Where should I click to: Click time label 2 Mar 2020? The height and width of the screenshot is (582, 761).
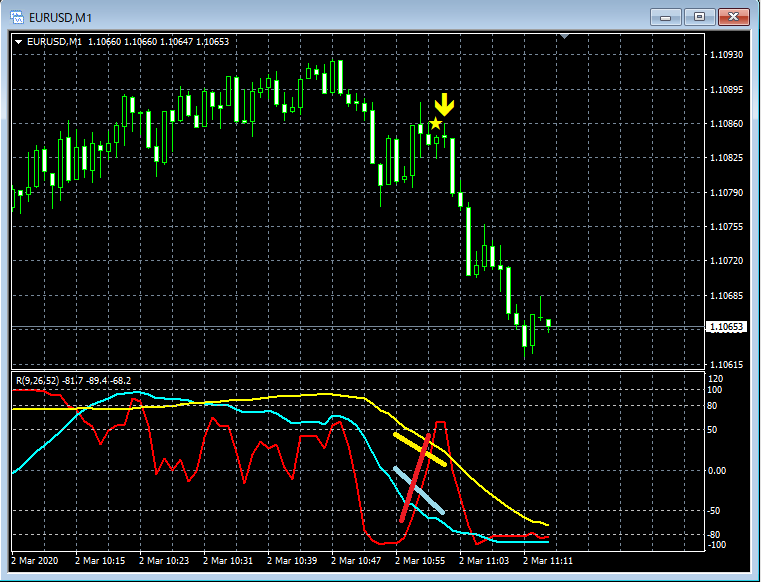pyautogui.click(x=34, y=561)
